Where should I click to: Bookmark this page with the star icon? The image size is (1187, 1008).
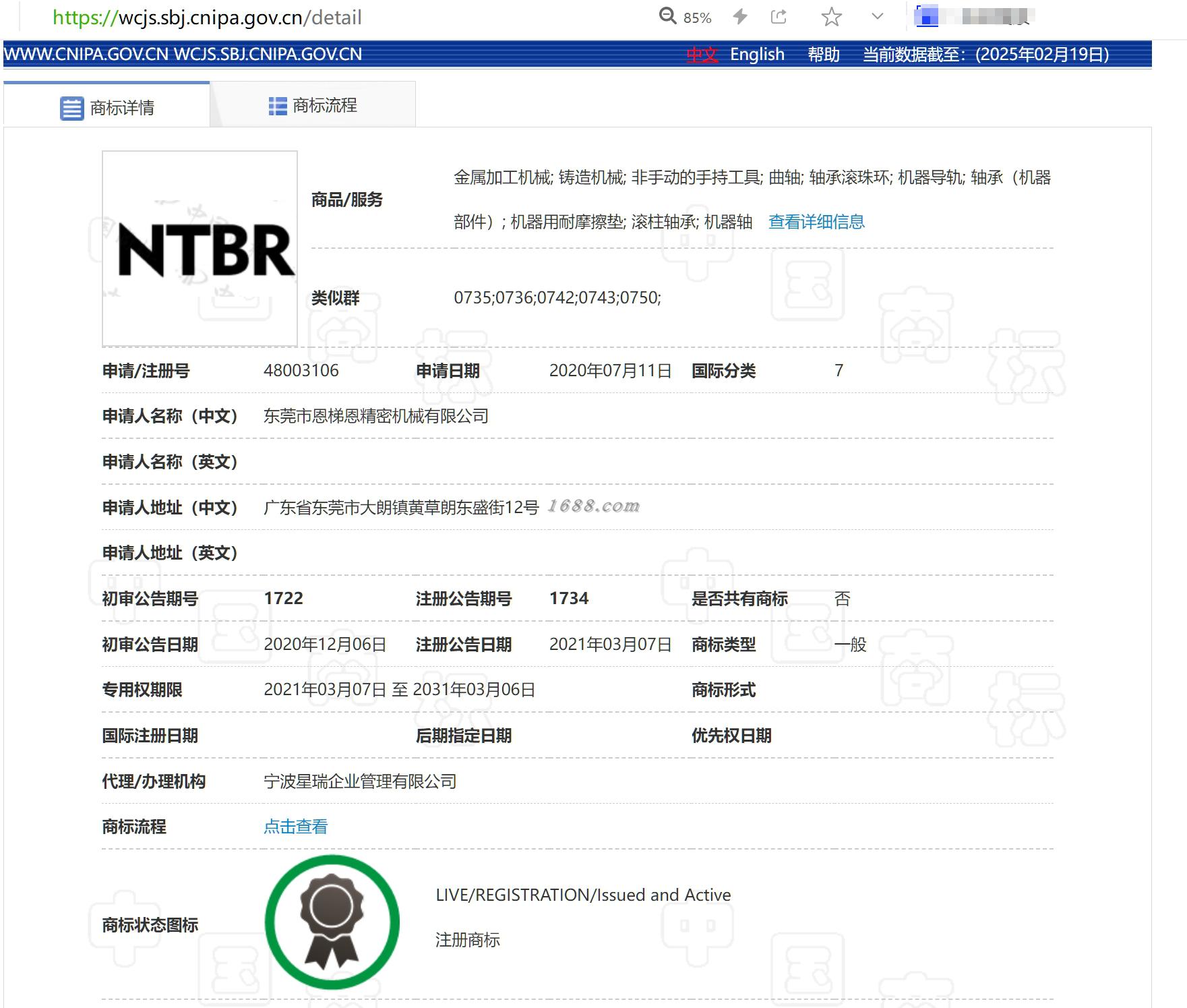[832, 17]
